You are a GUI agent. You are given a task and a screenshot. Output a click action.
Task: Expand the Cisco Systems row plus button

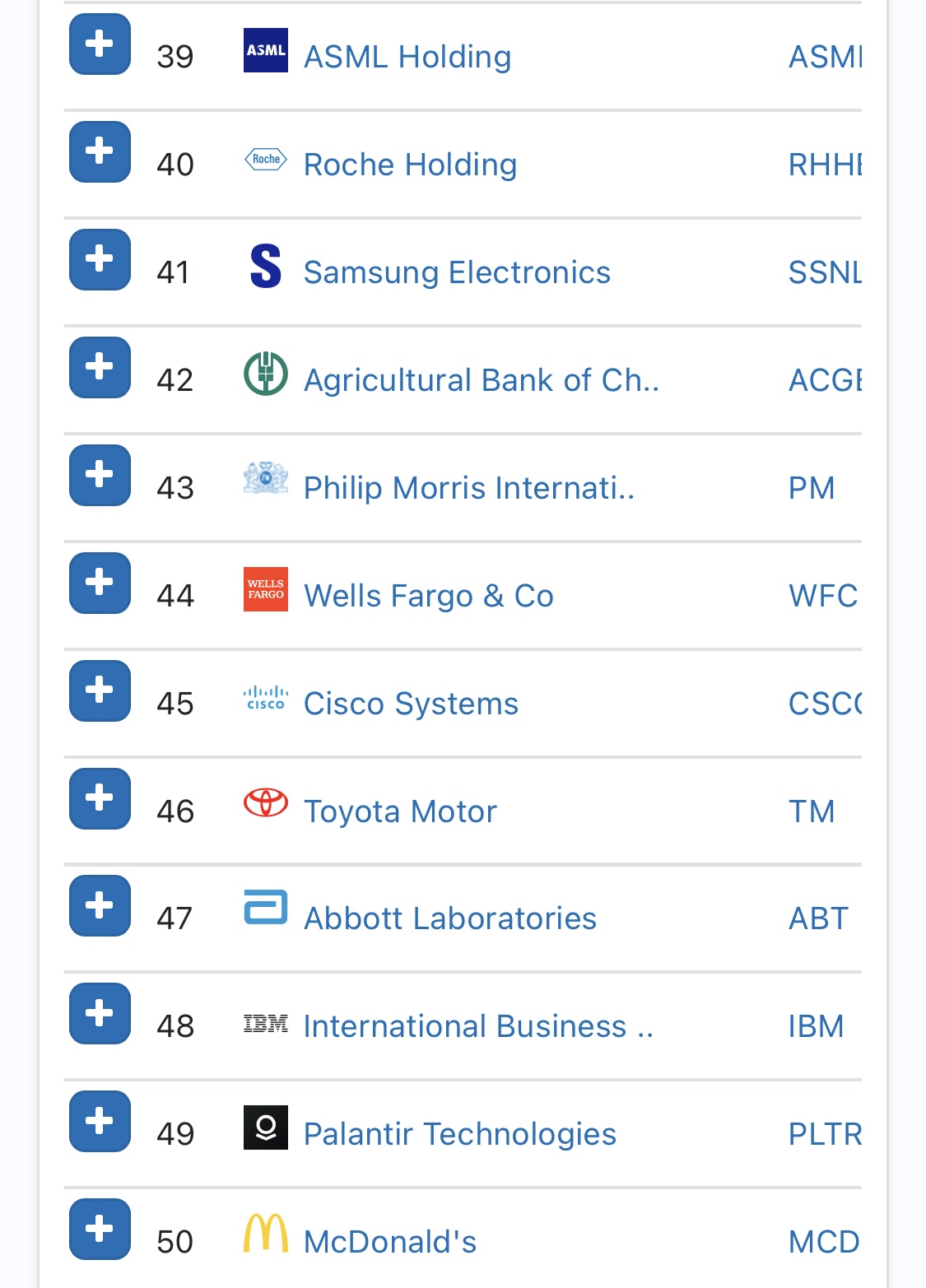(x=100, y=690)
